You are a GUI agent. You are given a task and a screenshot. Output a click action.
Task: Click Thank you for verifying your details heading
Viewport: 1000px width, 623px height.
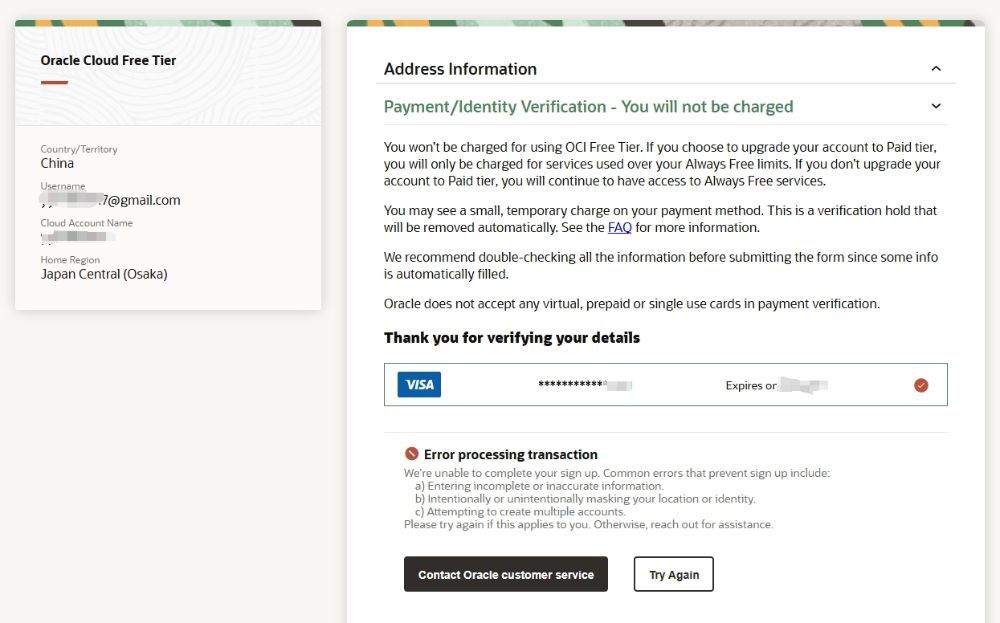(x=511, y=338)
